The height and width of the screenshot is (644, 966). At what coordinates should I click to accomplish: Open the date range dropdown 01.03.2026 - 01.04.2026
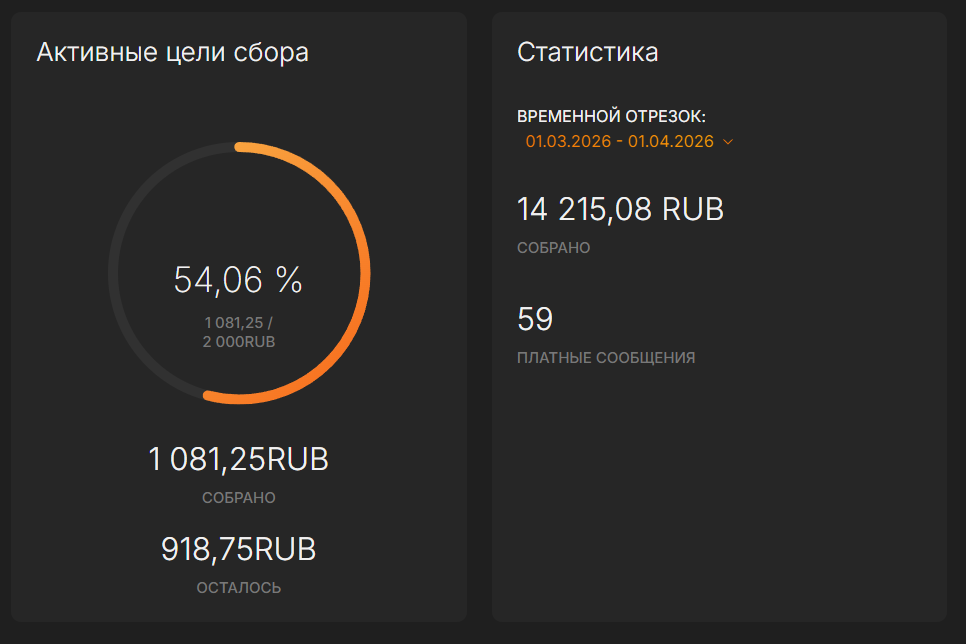pyautogui.click(x=629, y=142)
